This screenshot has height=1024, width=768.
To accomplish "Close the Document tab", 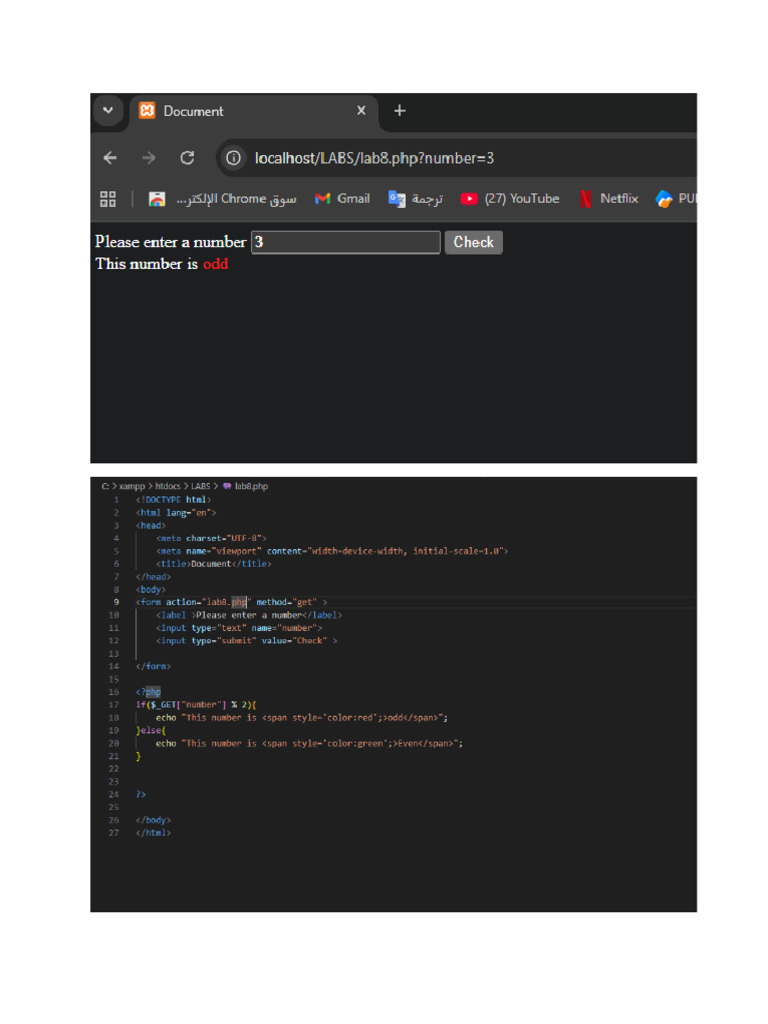I will pyautogui.click(x=361, y=110).
